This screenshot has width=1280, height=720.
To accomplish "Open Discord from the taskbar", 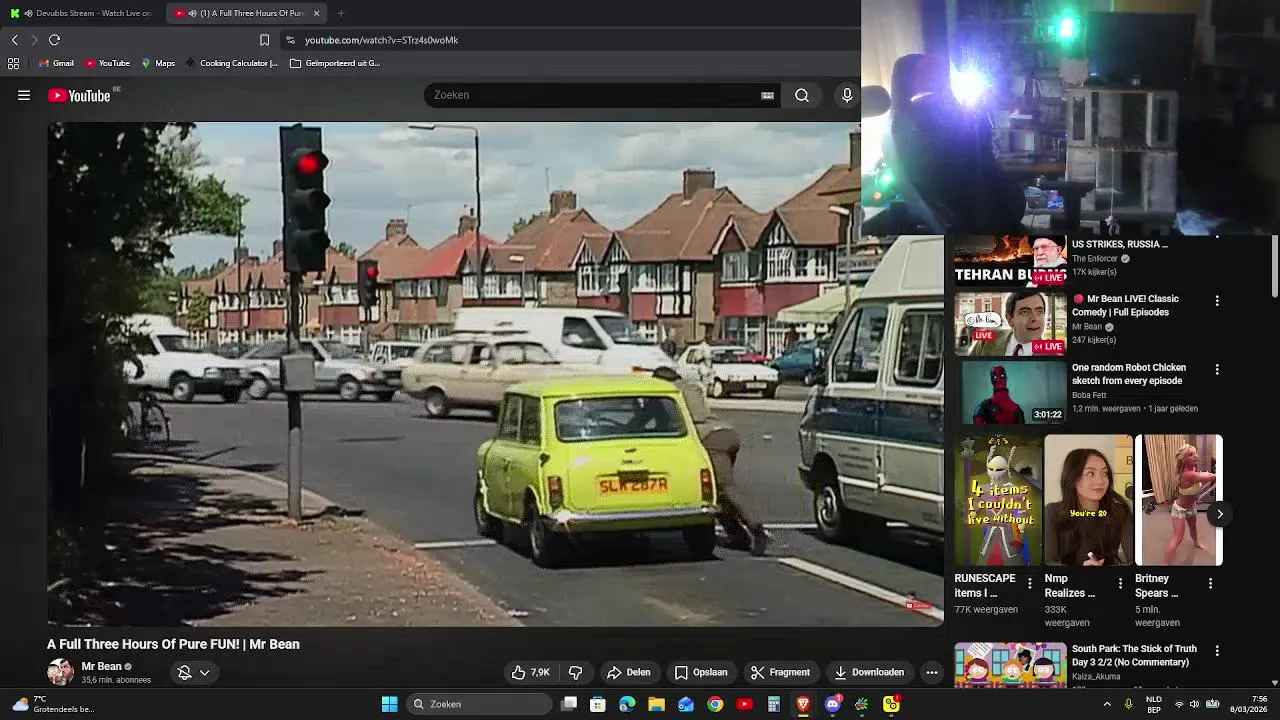I will point(832,704).
